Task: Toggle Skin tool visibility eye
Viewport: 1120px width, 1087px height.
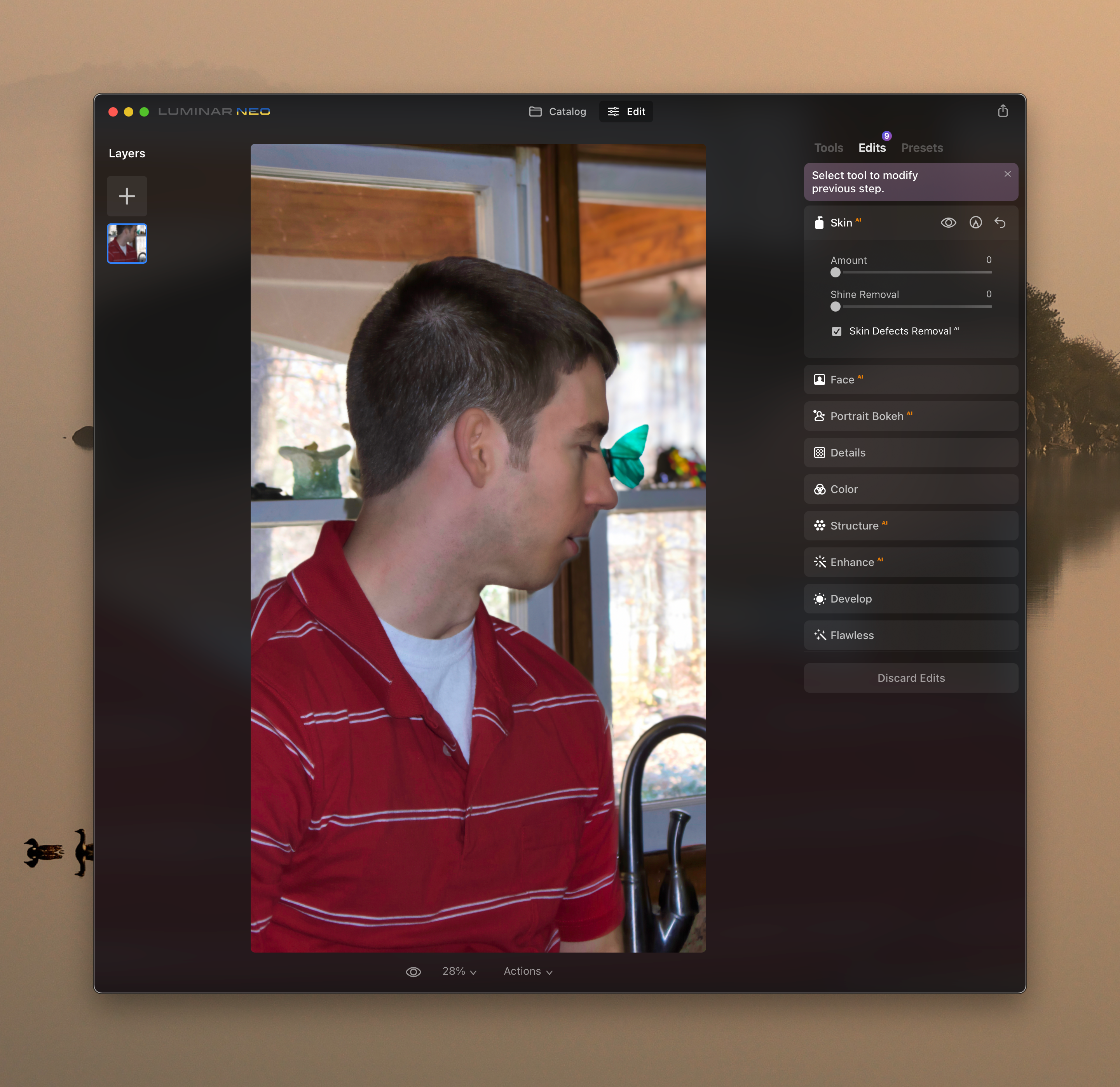Action: pos(948,223)
